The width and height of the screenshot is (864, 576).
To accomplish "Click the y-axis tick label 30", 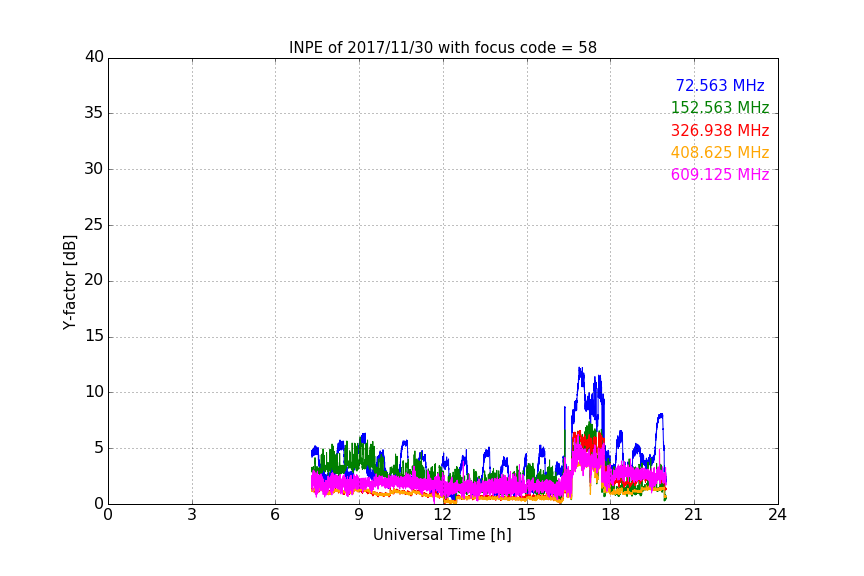I will click(x=94, y=169).
